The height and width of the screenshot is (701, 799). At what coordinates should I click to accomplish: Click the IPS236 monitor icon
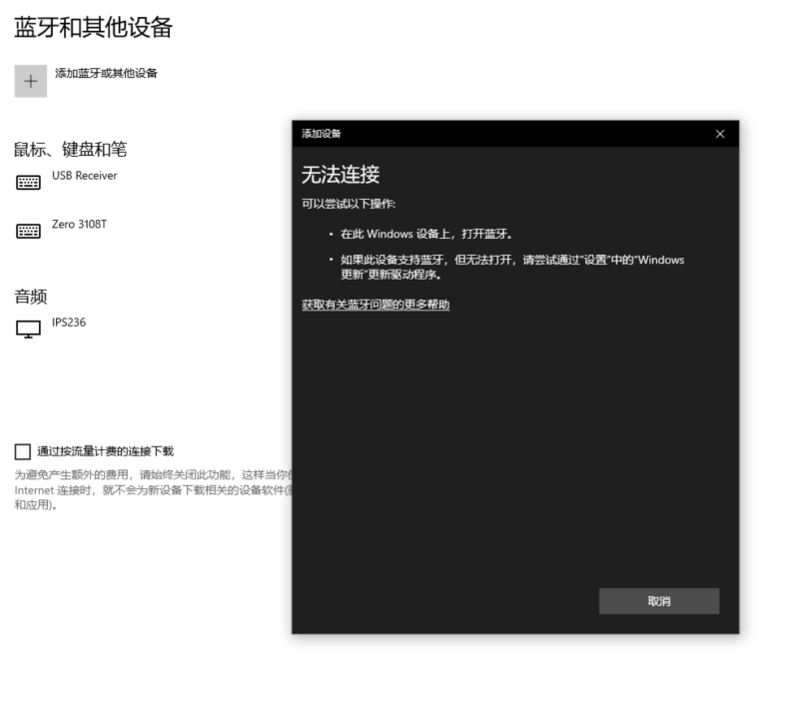tap(29, 329)
